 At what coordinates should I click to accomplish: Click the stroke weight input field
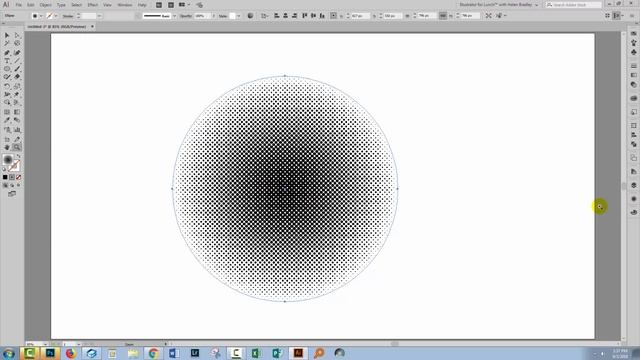pos(89,16)
